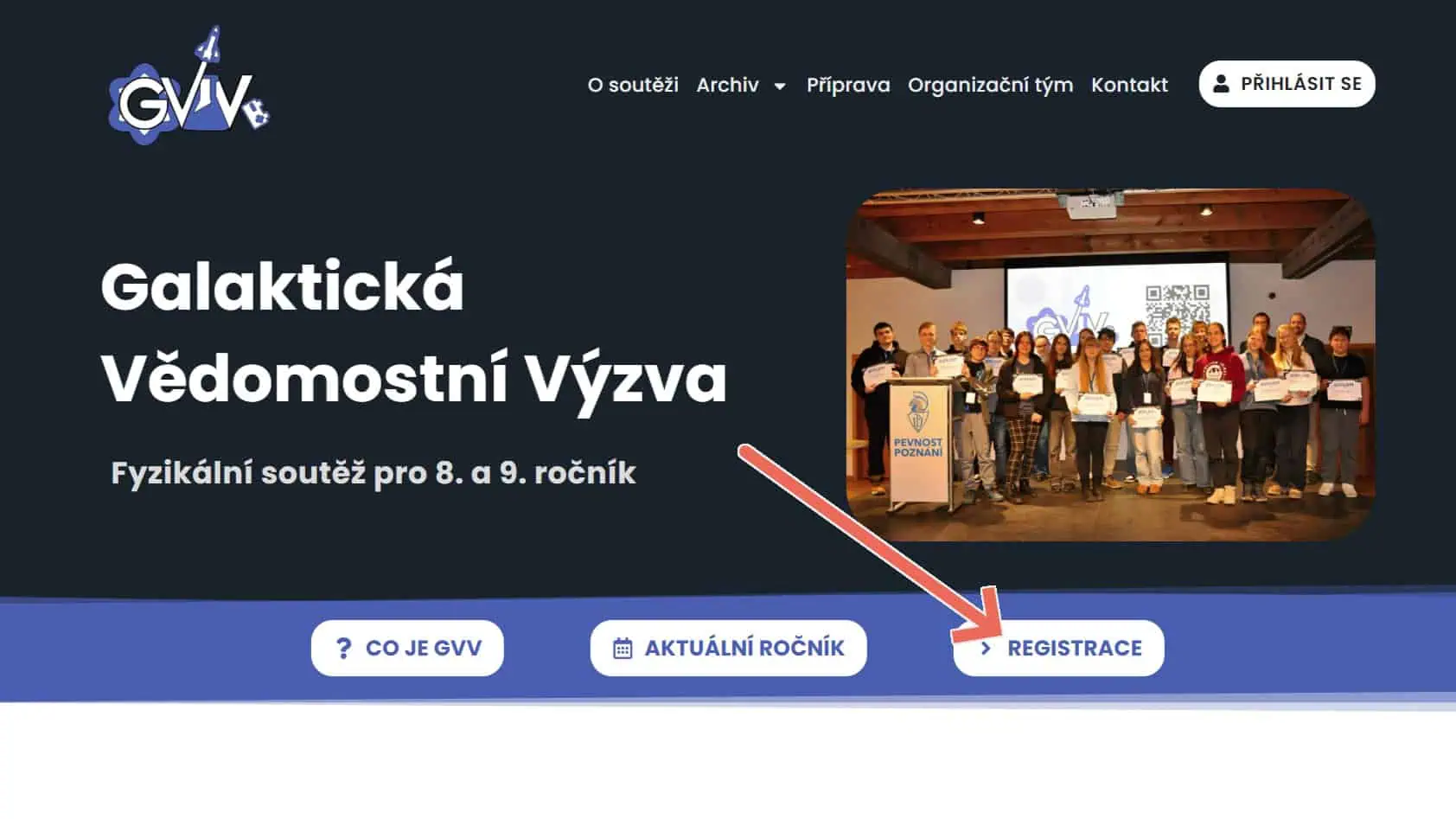This screenshot has height=819, width=1456.
Task: Open the Organizační tým page
Action: pyautogui.click(x=990, y=85)
